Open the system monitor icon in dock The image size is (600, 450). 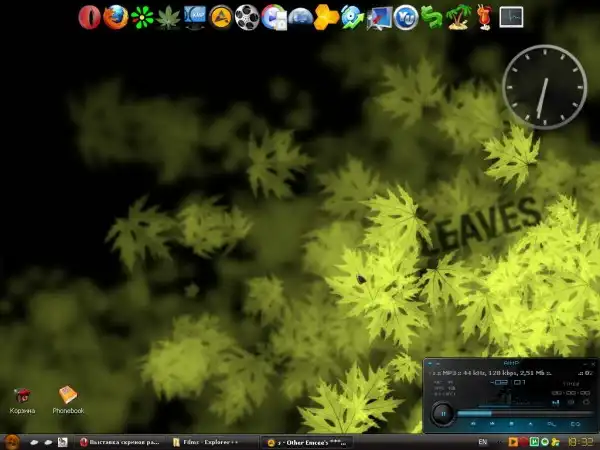[511, 17]
